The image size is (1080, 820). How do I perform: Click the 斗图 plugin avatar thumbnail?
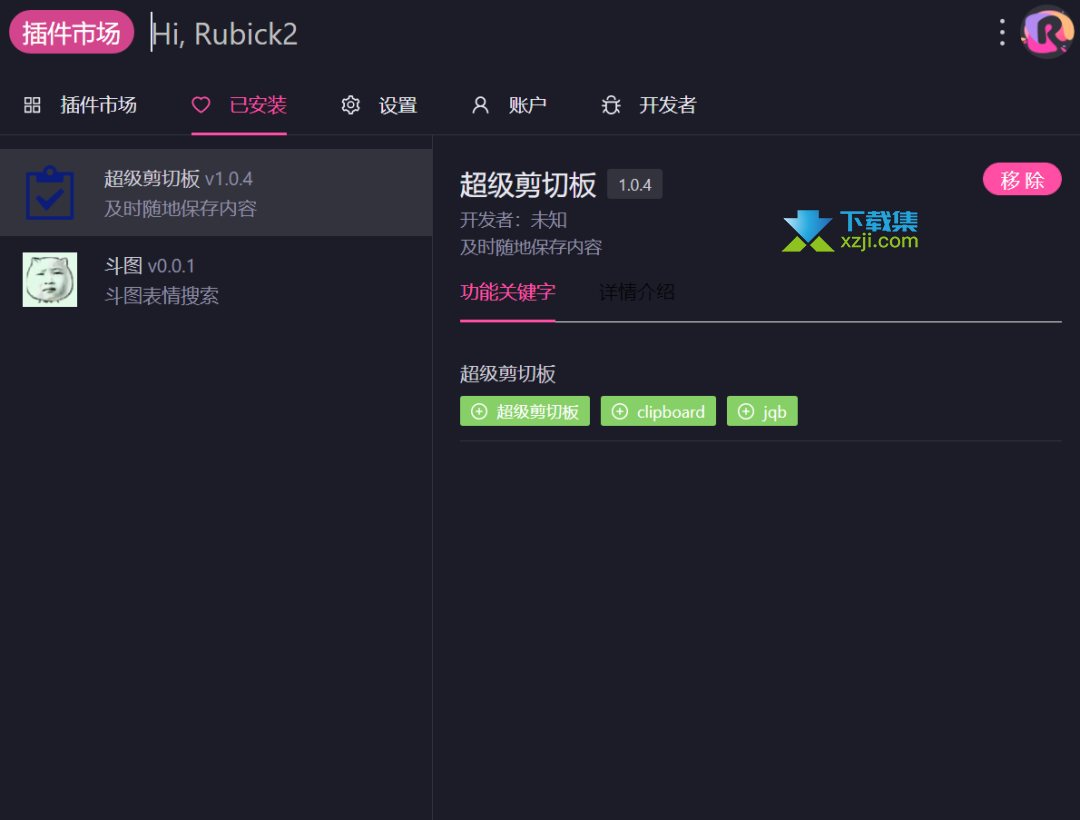click(49, 279)
